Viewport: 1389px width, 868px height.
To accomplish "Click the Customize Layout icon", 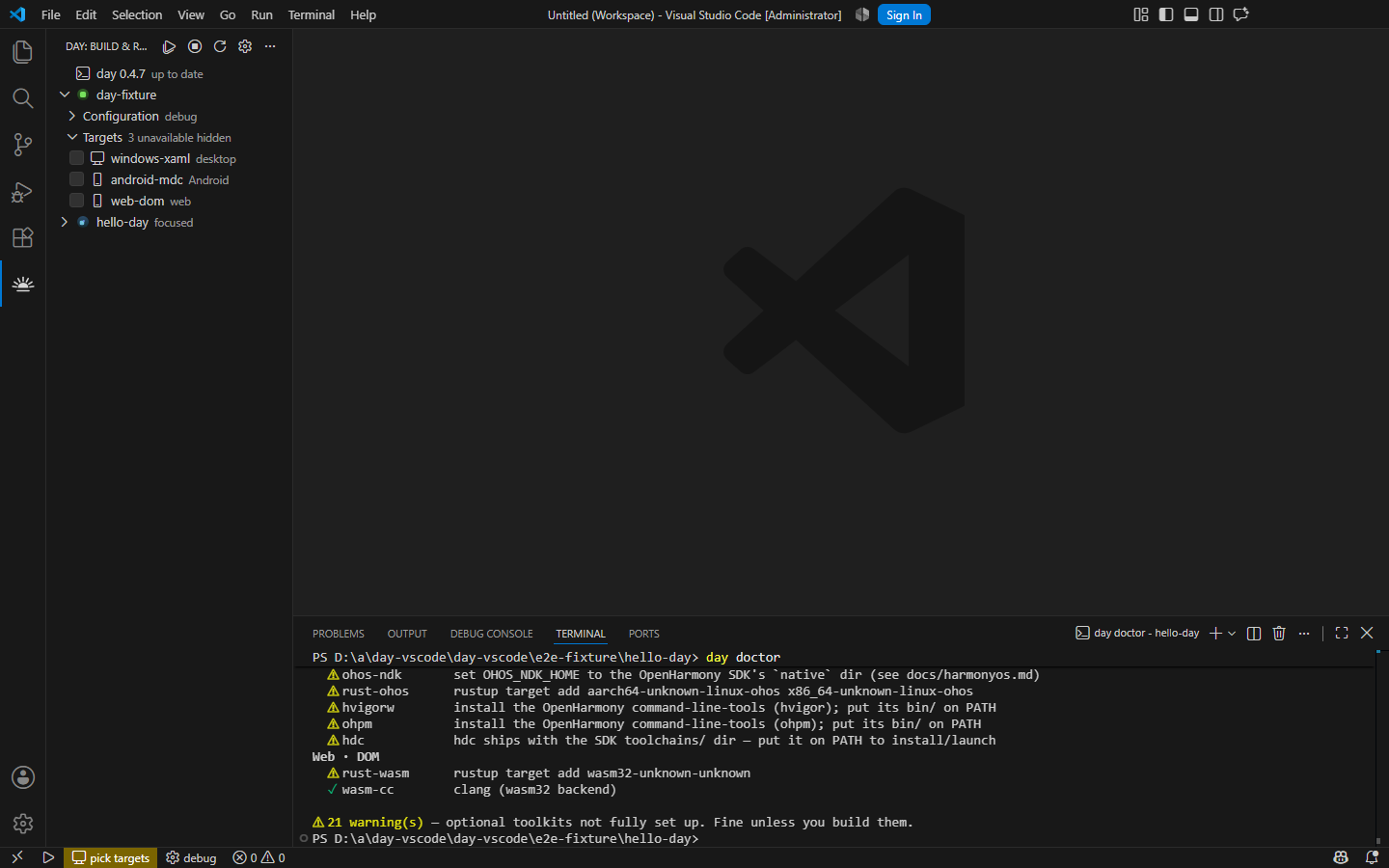I will pos(1141,14).
